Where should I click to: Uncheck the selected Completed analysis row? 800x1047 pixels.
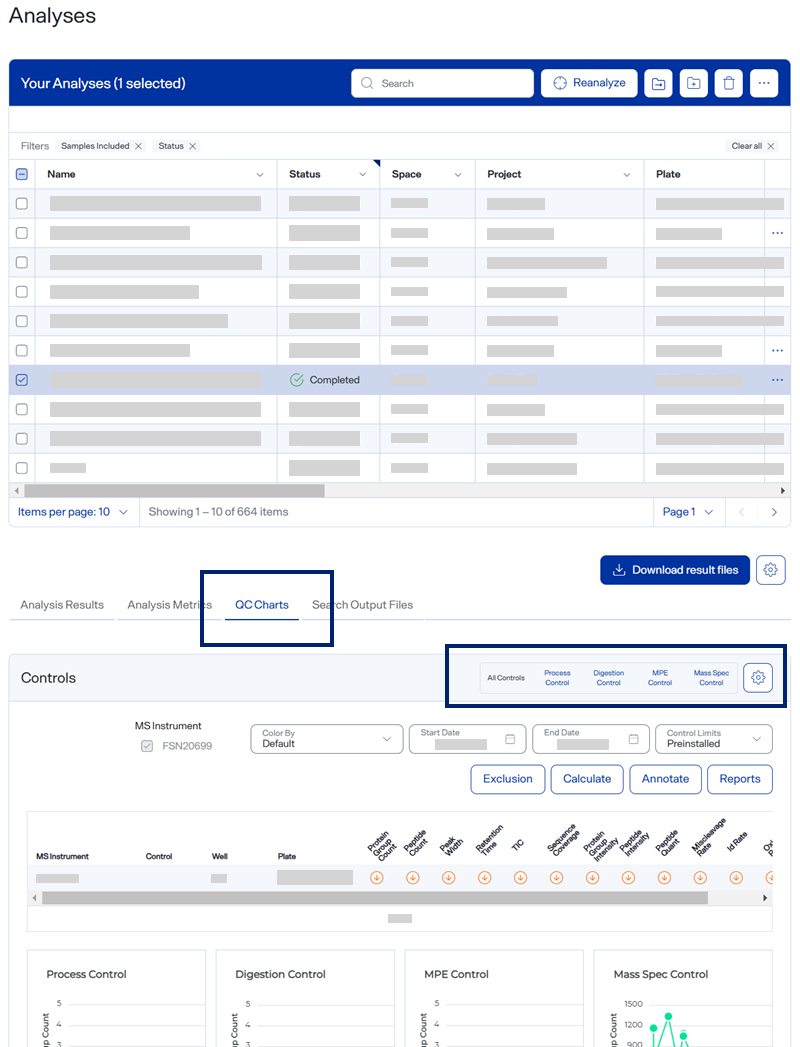pyautogui.click(x=22, y=380)
